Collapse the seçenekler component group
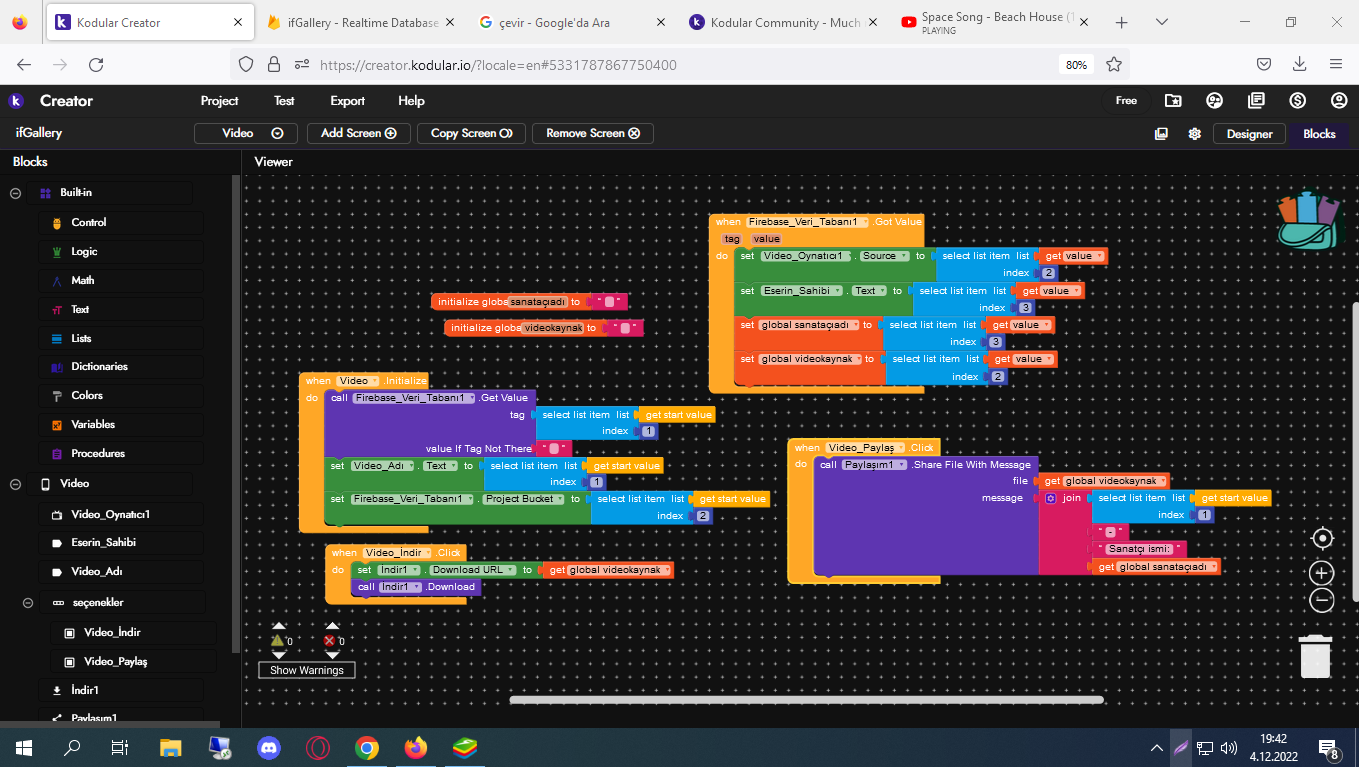Viewport: 1359px width, 767px height. coord(29,603)
